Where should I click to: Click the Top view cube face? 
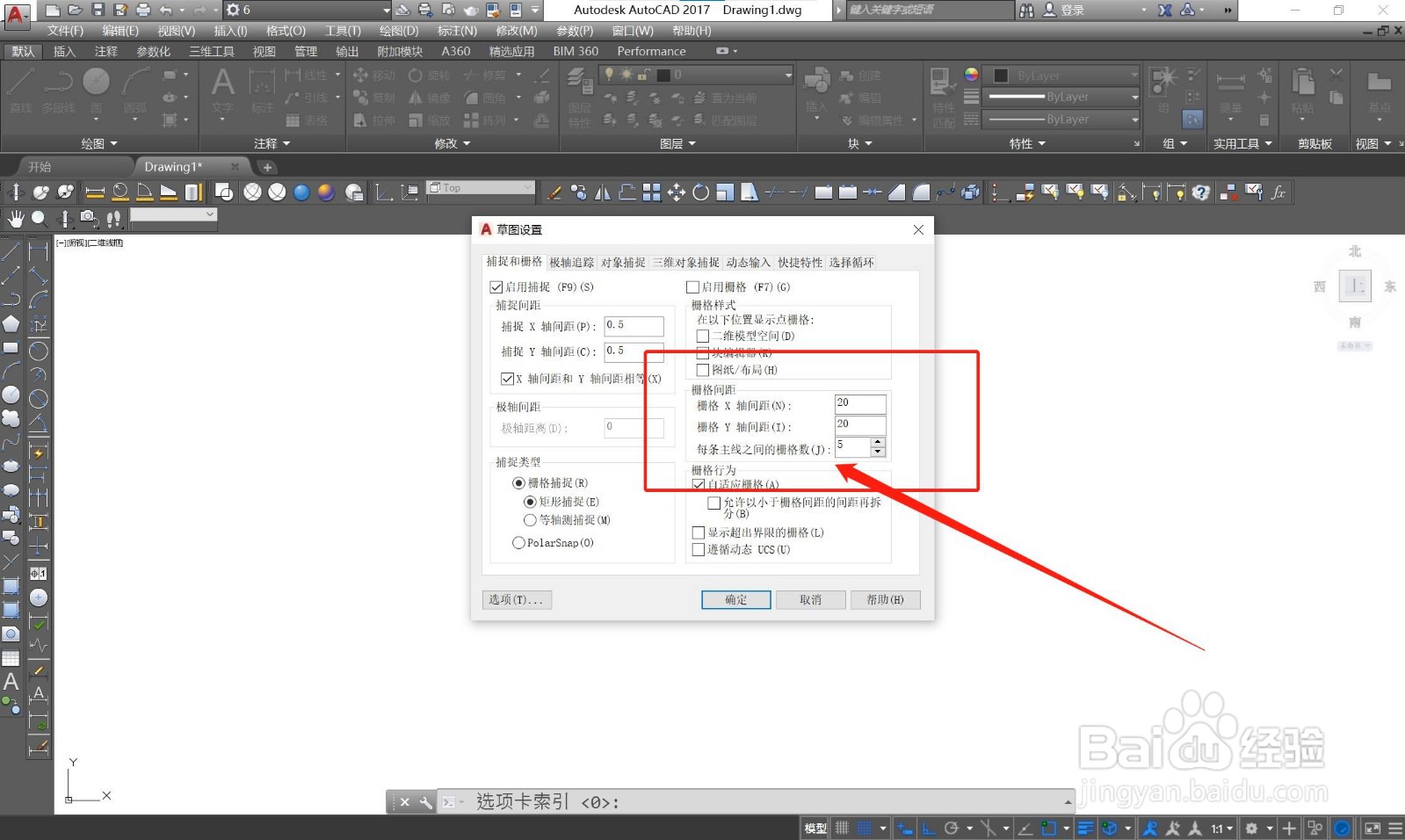click(x=1355, y=286)
